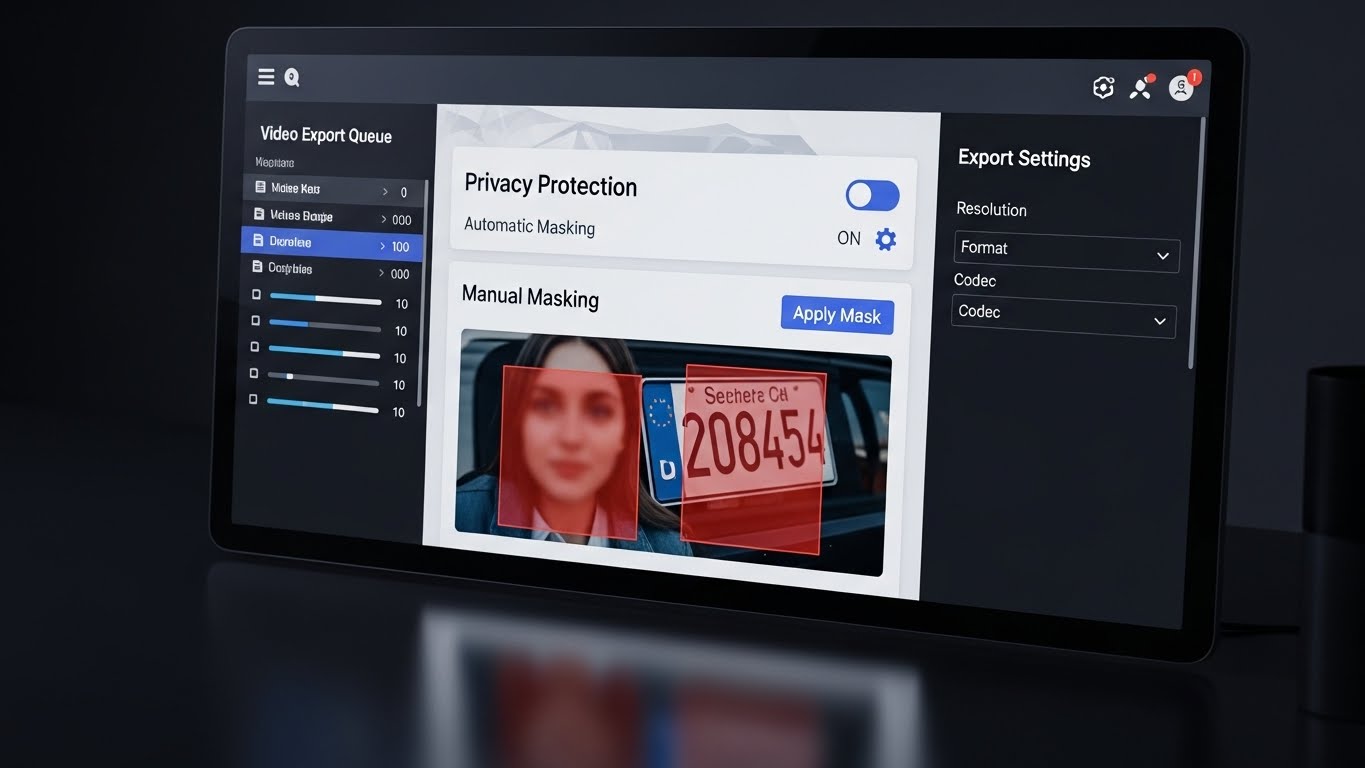Open the user profile avatar with badge
Viewport: 1365px width, 768px height.
(1181, 88)
